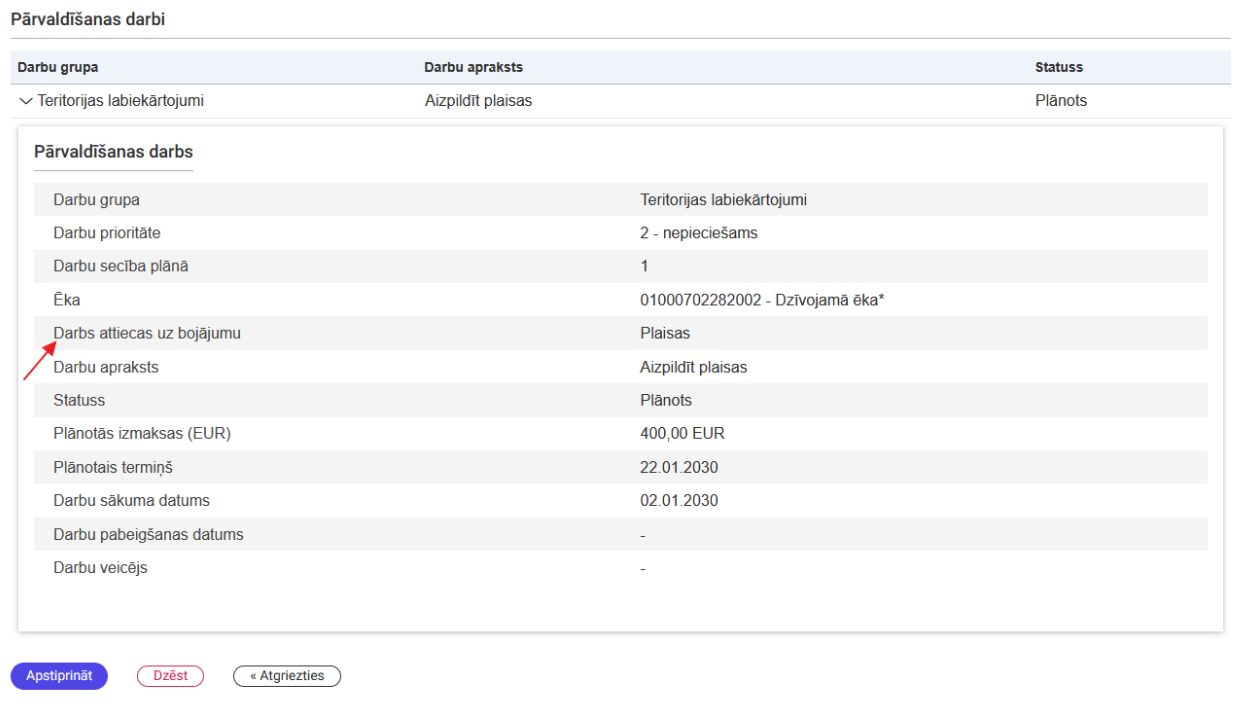Screen dimensions: 1247x709
Task: Click the Darbs attiecas uz bojājumu label
Action: coord(147,334)
